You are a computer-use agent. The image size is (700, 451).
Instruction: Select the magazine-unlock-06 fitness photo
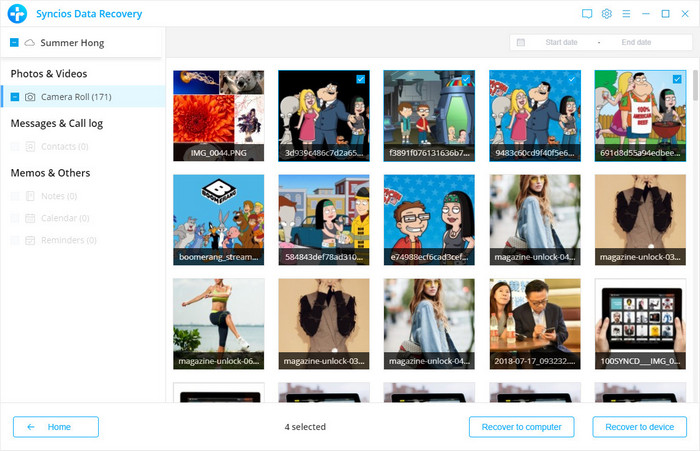(x=219, y=324)
